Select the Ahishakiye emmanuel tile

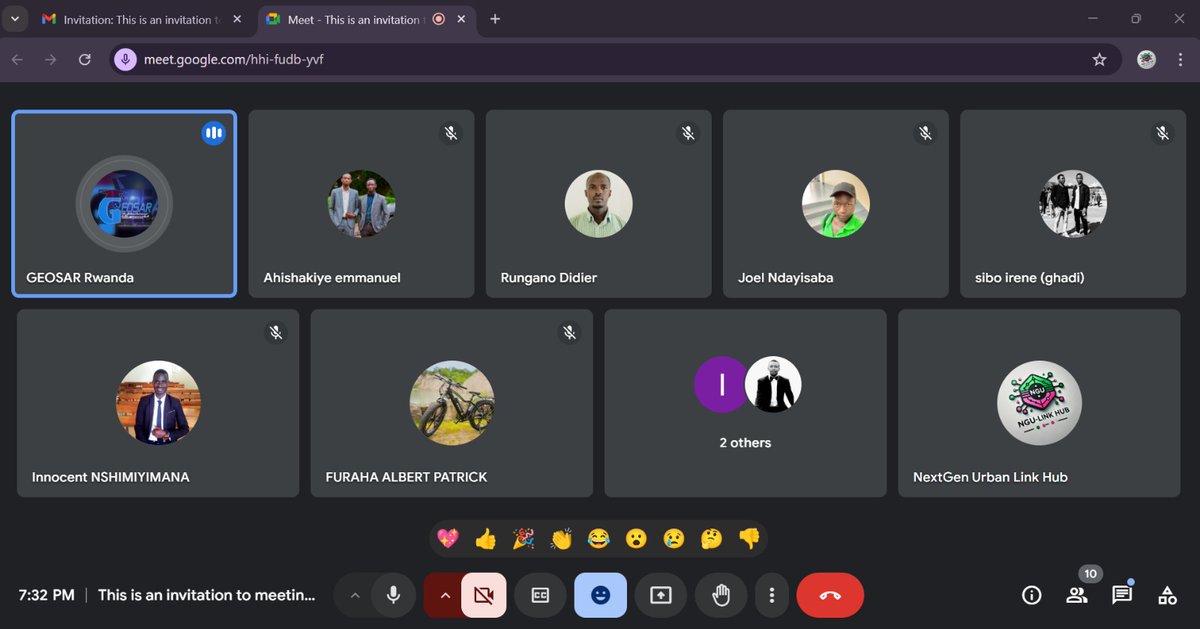[x=361, y=204]
